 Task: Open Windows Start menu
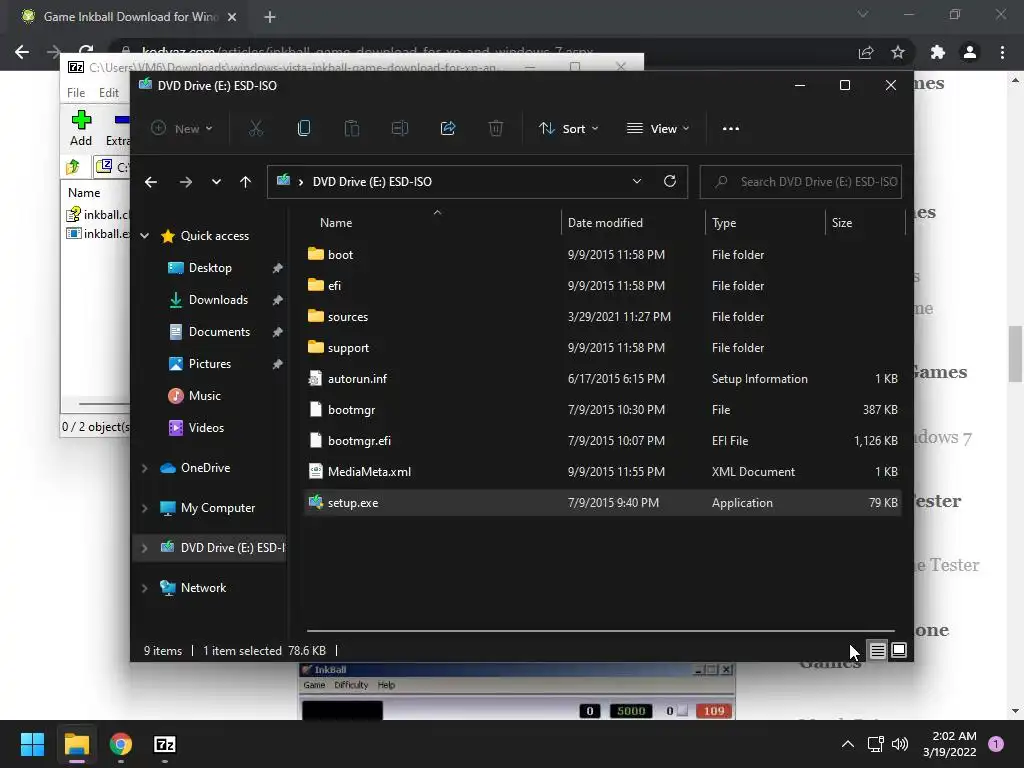tap(32, 744)
